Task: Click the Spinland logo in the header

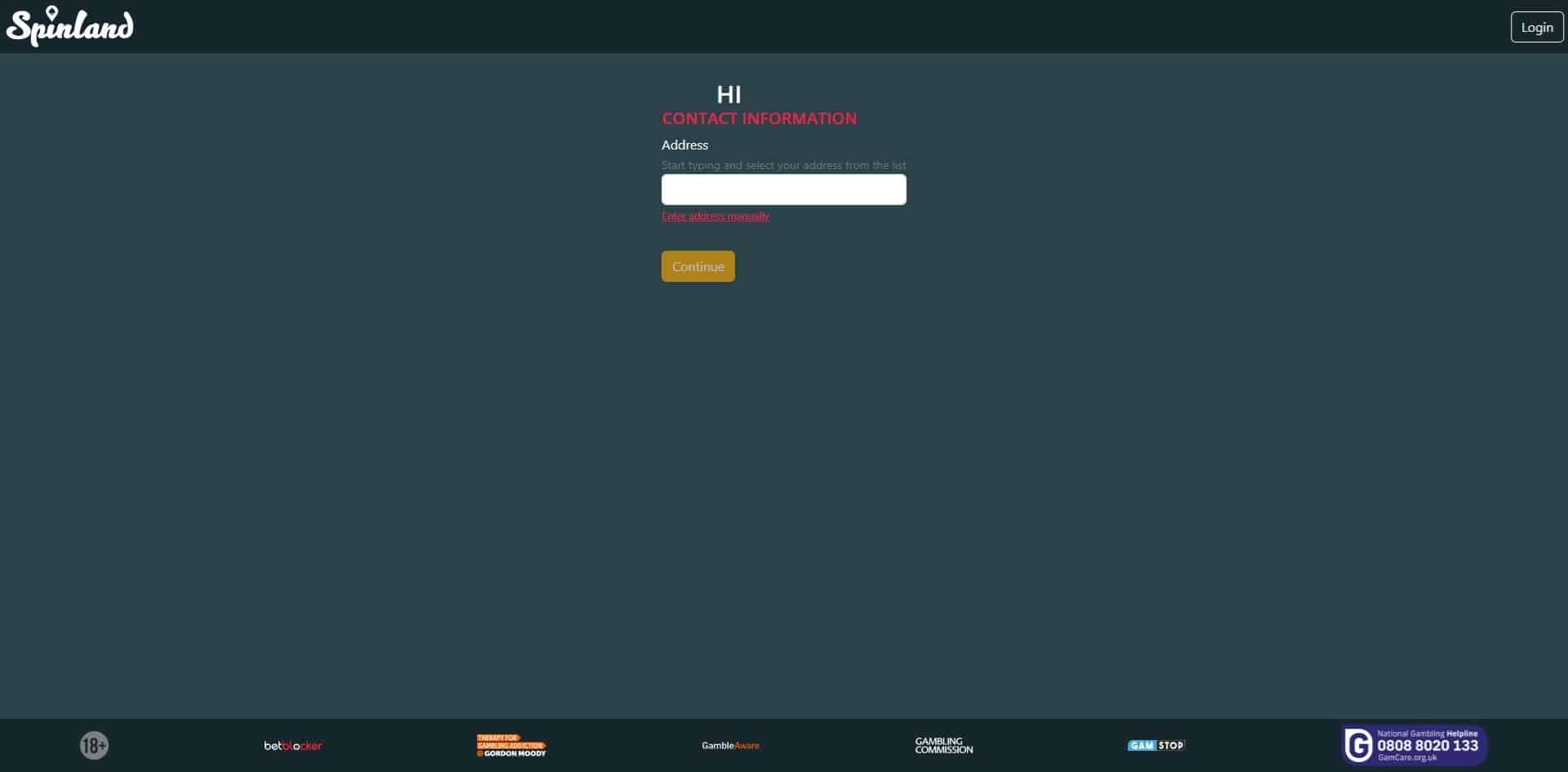Action: (x=70, y=26)
